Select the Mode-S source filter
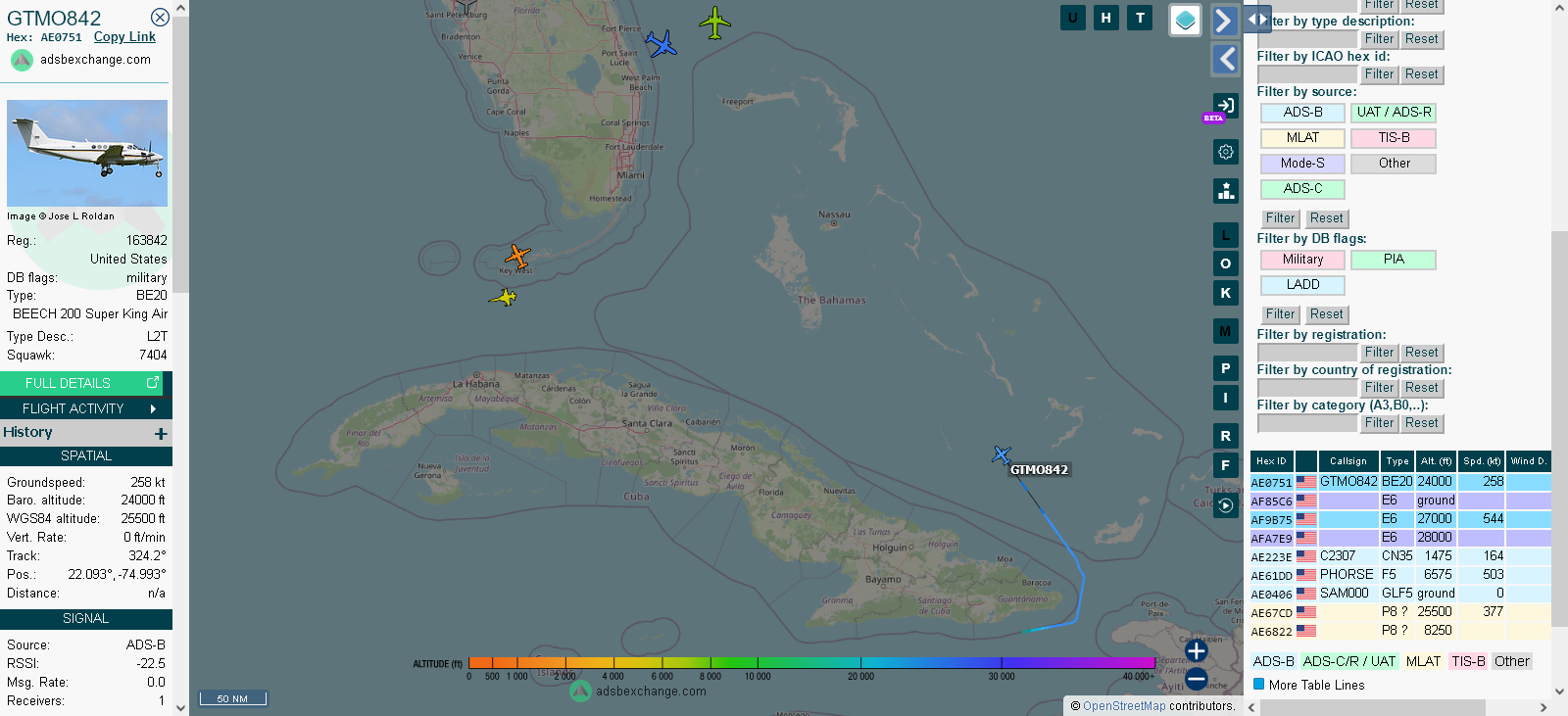1568x716 pixels. click(x=1302, y=164)
